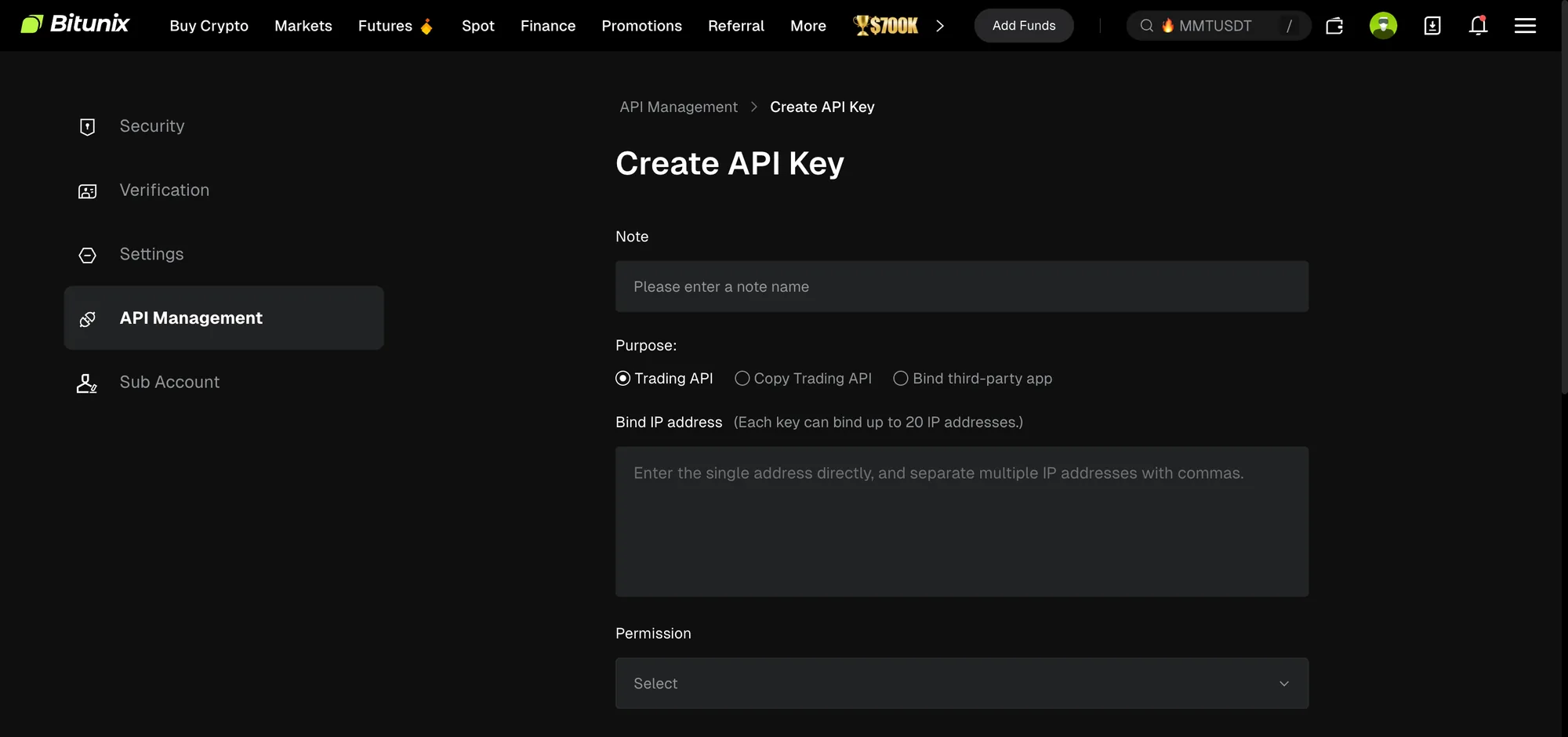Open the wallet icon in header
Viewport: 1568px width, 737px height.
1334,26
